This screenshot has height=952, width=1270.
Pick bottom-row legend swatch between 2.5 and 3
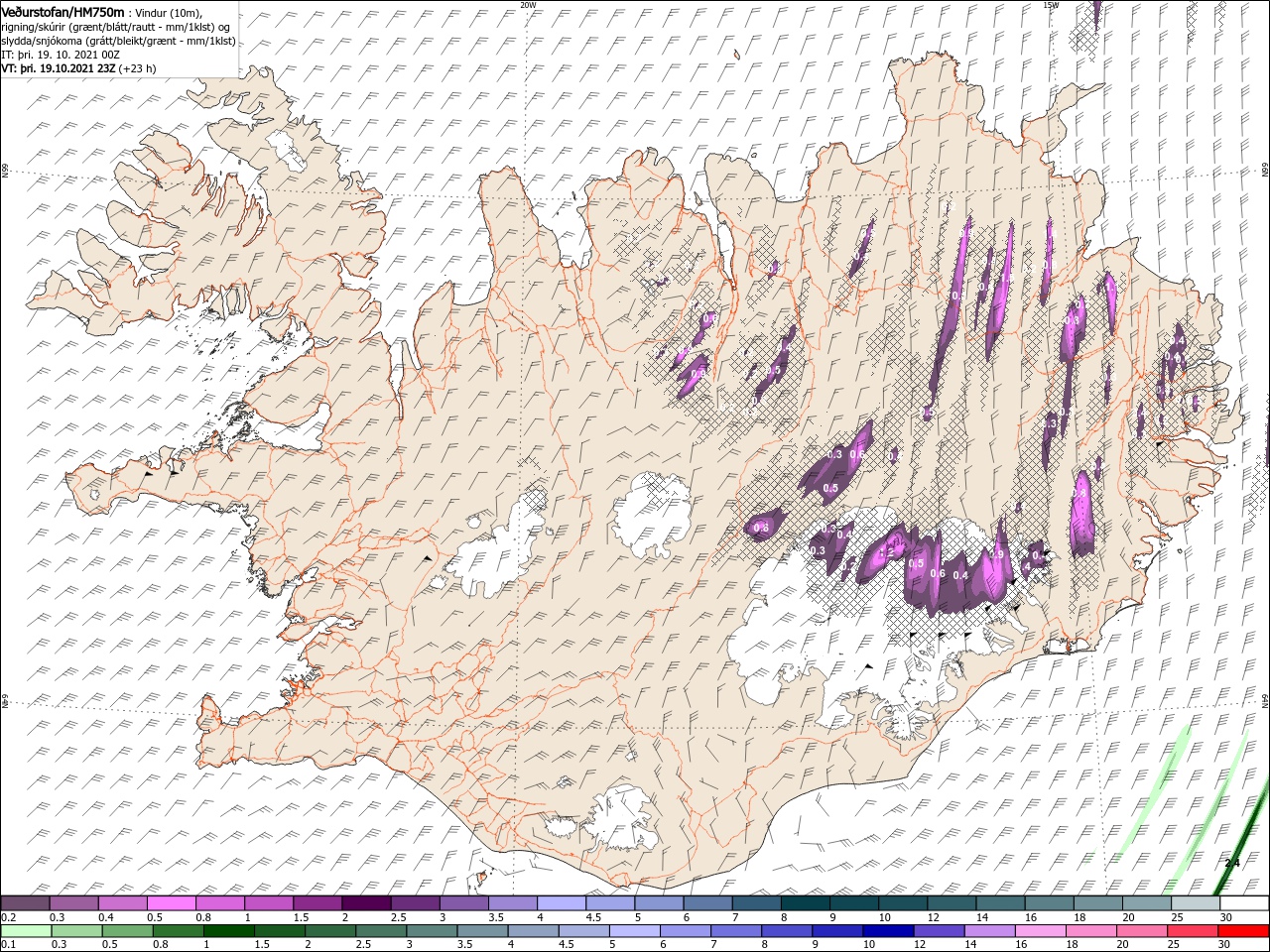pos(383,931)
